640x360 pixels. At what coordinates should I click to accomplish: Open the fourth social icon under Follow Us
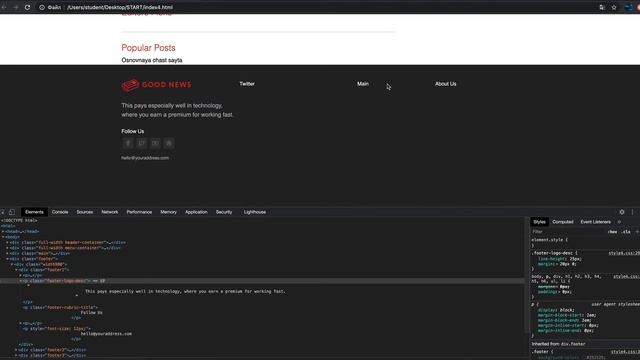(169, 143)
